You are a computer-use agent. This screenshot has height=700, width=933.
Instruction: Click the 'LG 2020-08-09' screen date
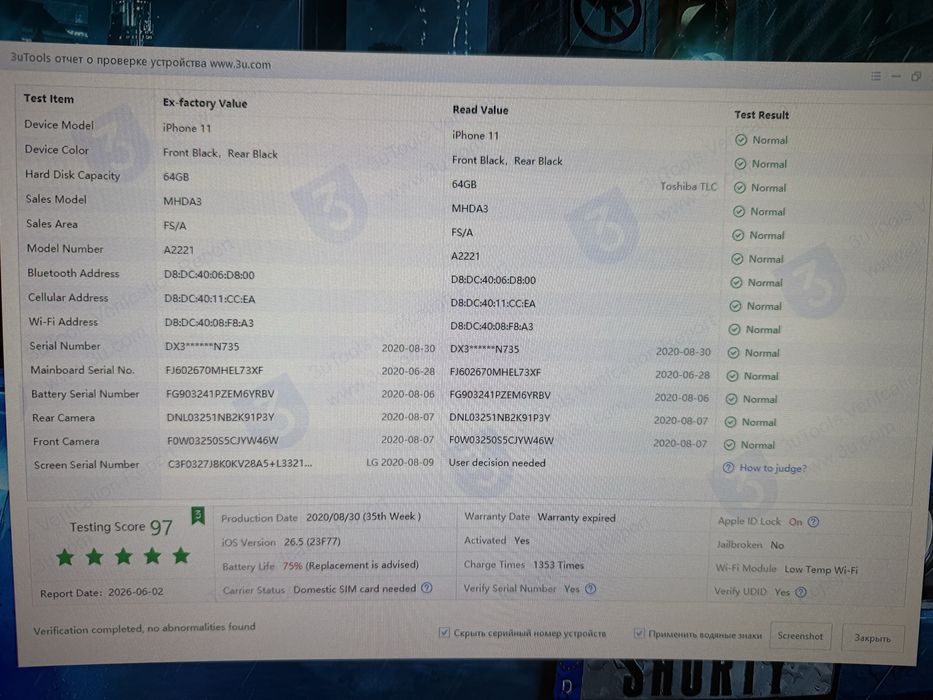point(400,462)
